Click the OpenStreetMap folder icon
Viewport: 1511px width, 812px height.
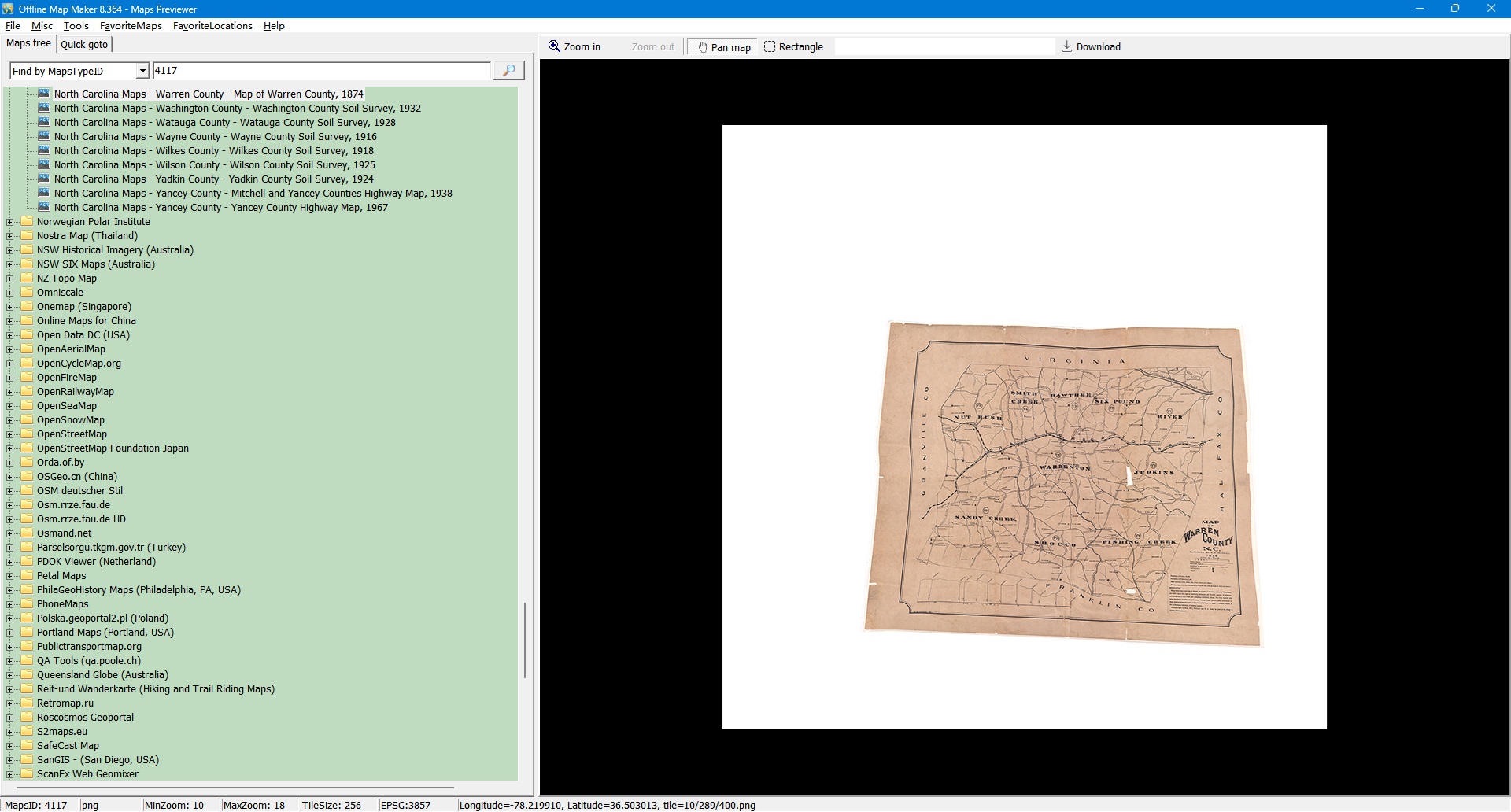pyautogui.click(x=28, y=434)
